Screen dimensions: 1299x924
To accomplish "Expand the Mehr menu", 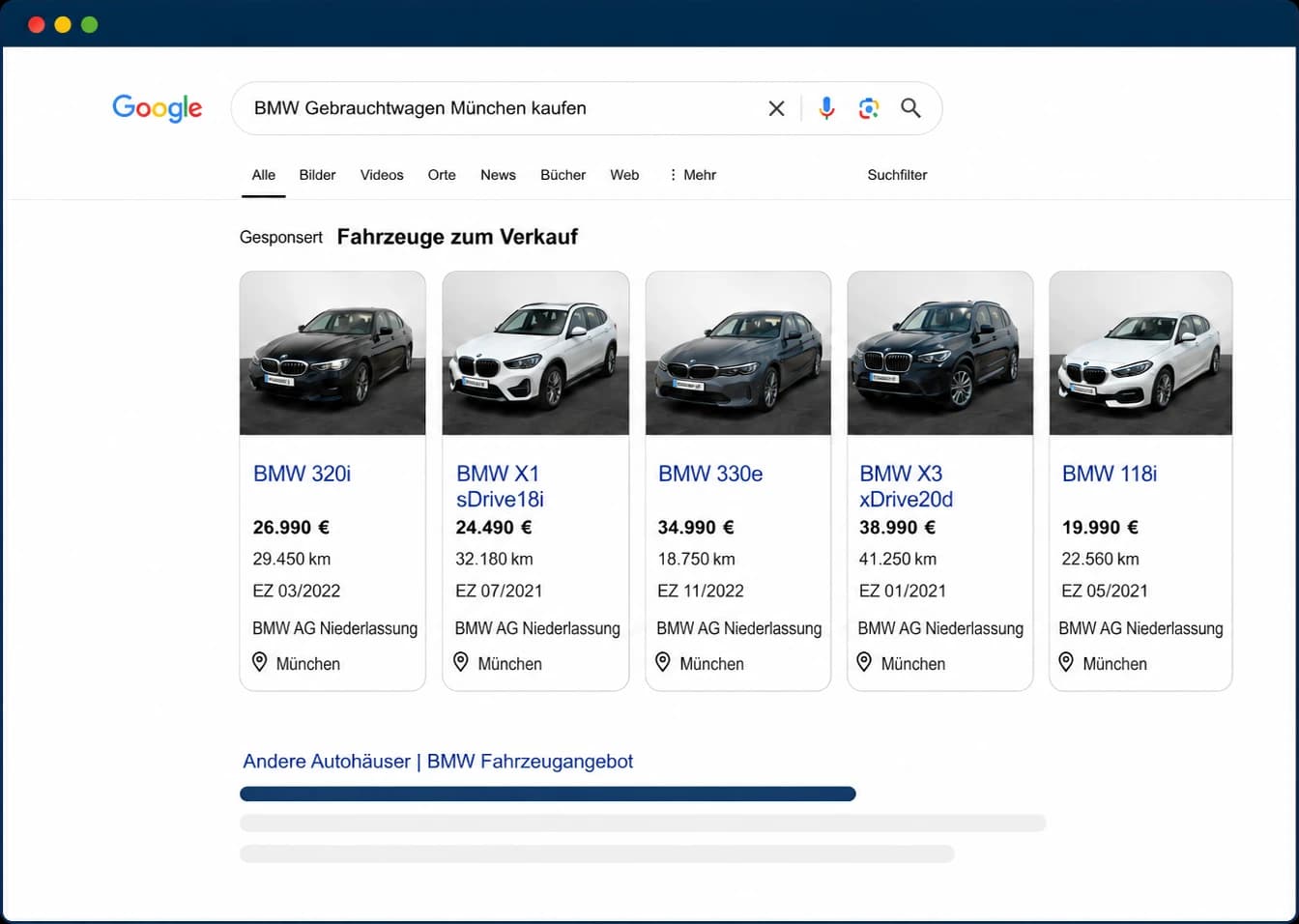I will point(692,175).
